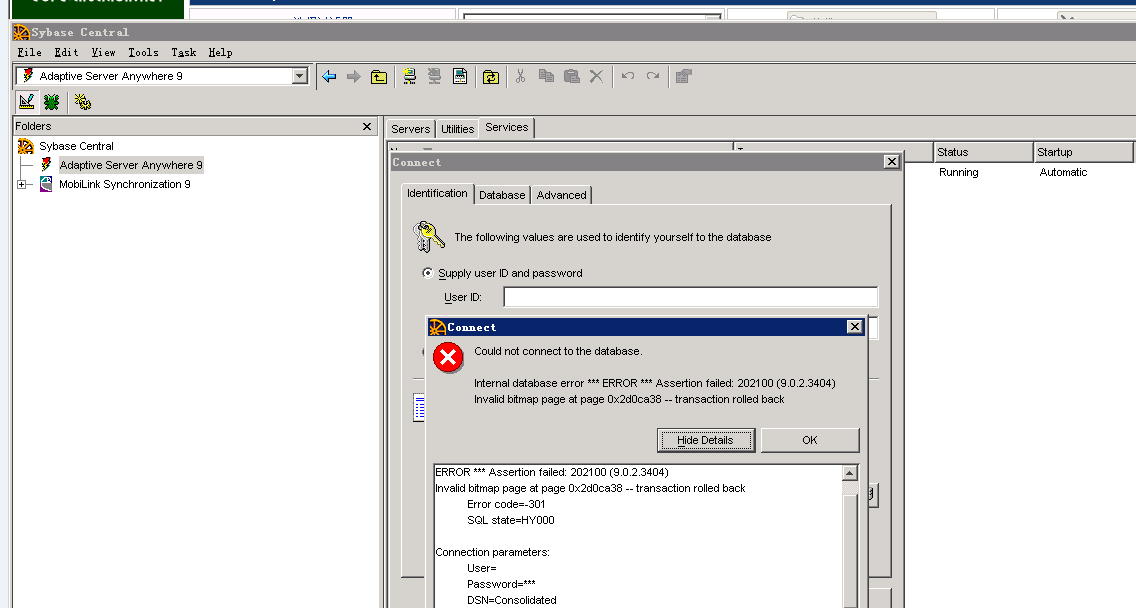Open the Properties toolbar icon
1136x608 pixels.
[x=683, y=76]
